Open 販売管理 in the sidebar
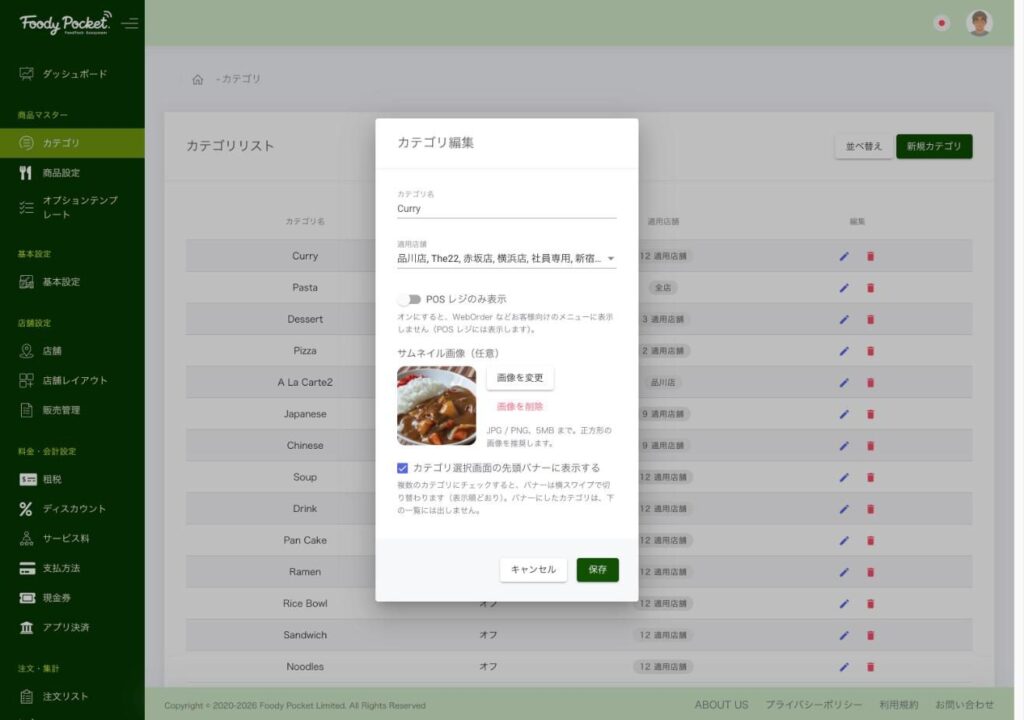 point(72,410)
